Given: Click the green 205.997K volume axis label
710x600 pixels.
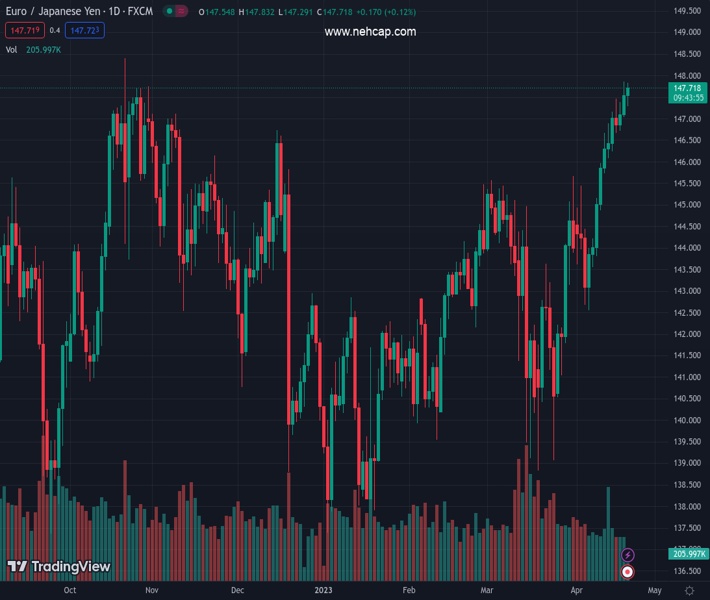Looking at the screenshot, I should click(x=688, y=554).
